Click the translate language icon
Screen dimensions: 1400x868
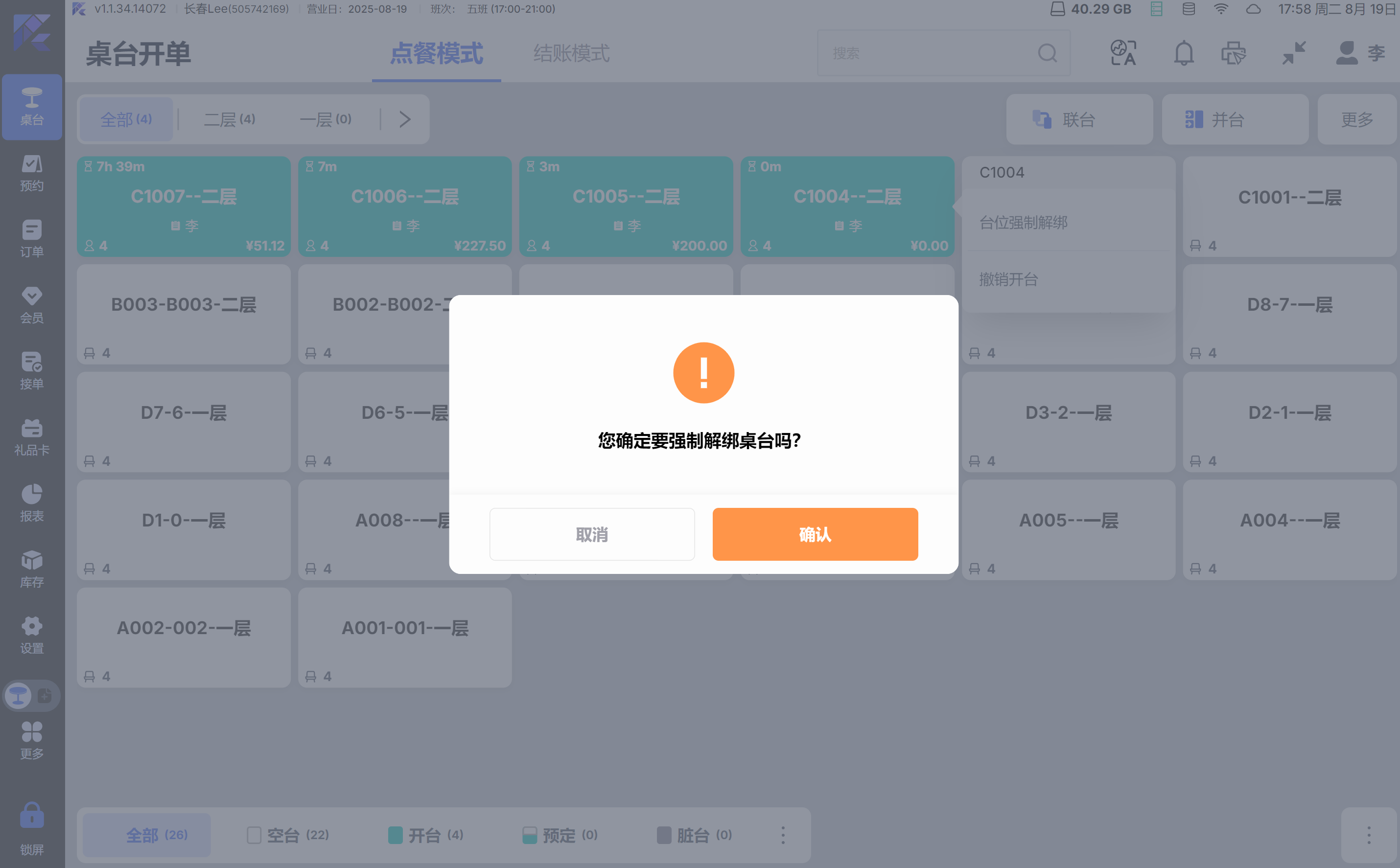[1123, 53]
